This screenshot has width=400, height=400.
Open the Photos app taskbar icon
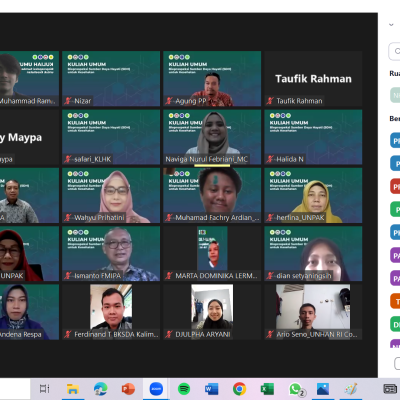[x=323, y=389]
